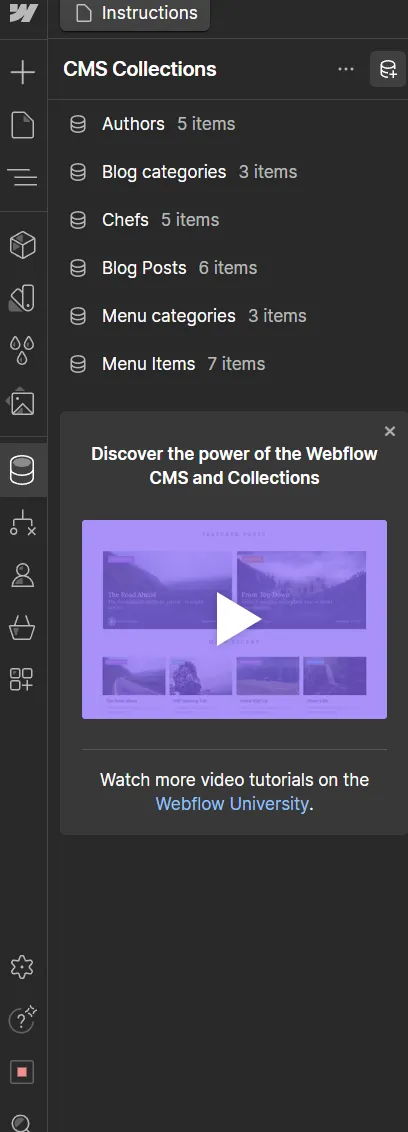Open the search magnifier icon
Screen dimensions: 408x1132
click(22, 1123)
